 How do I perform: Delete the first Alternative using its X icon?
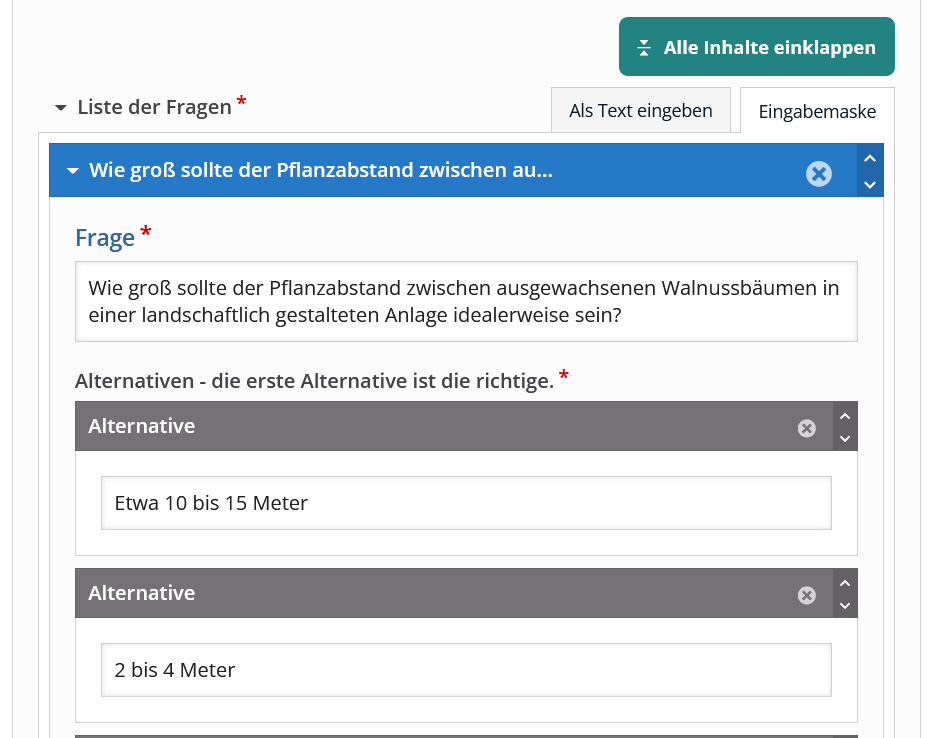point(806,428)
